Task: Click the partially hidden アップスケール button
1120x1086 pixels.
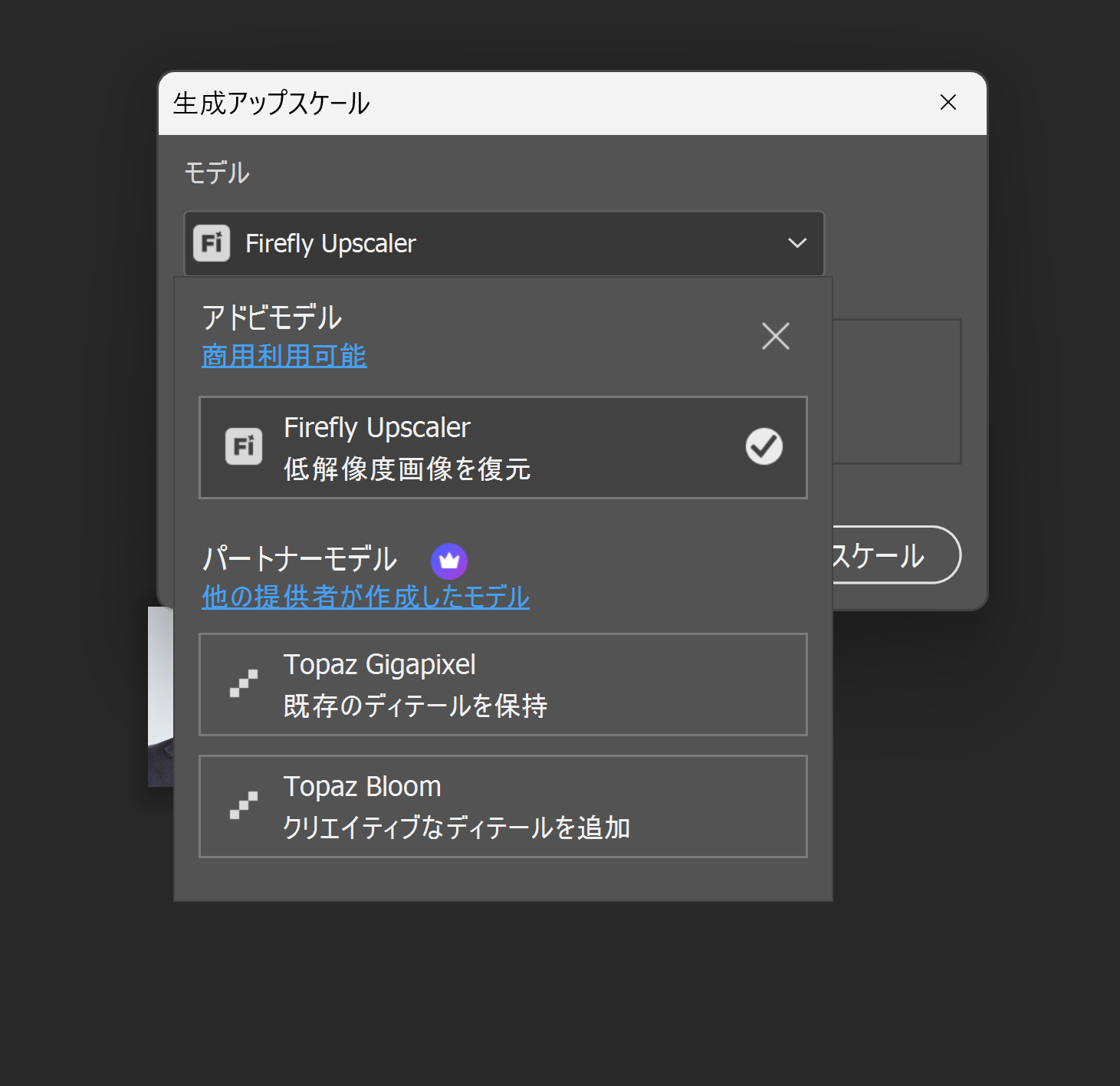Action: pos(895,555)
